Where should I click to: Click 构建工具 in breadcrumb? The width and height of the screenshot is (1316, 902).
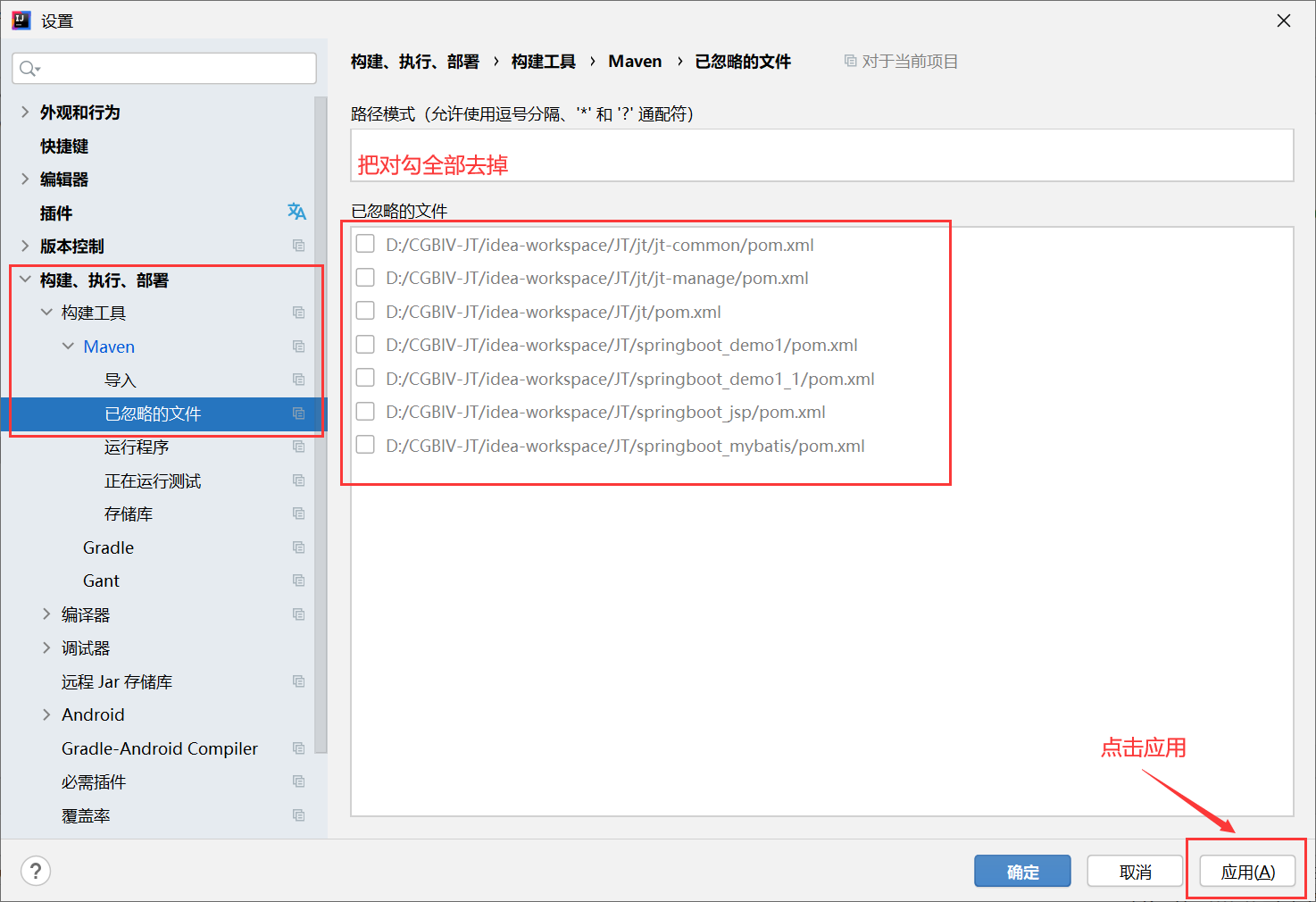[x=543, y=61]
